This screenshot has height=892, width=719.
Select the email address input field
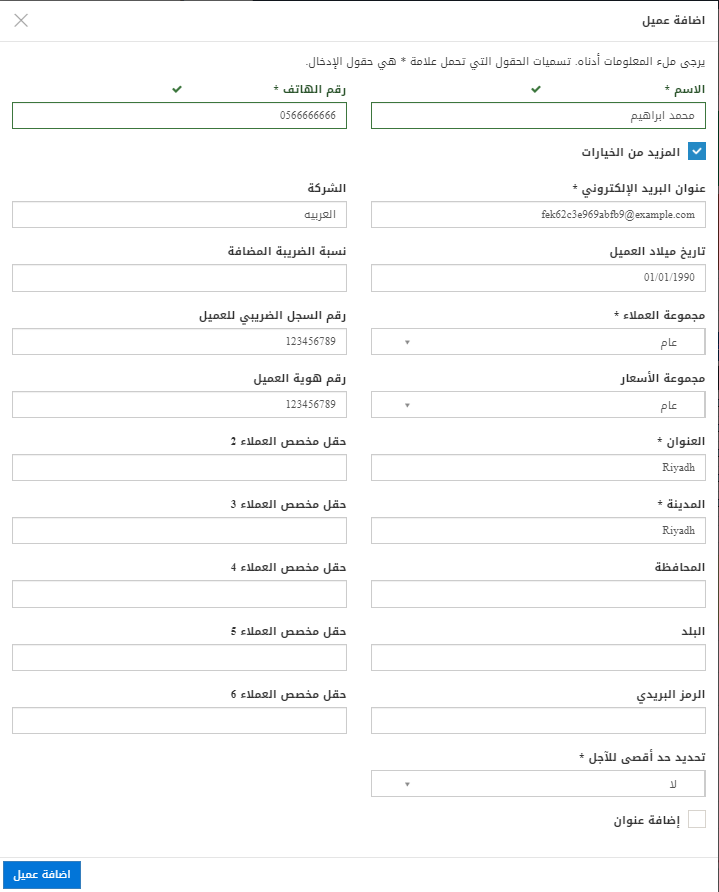click(x=538, y=215)
